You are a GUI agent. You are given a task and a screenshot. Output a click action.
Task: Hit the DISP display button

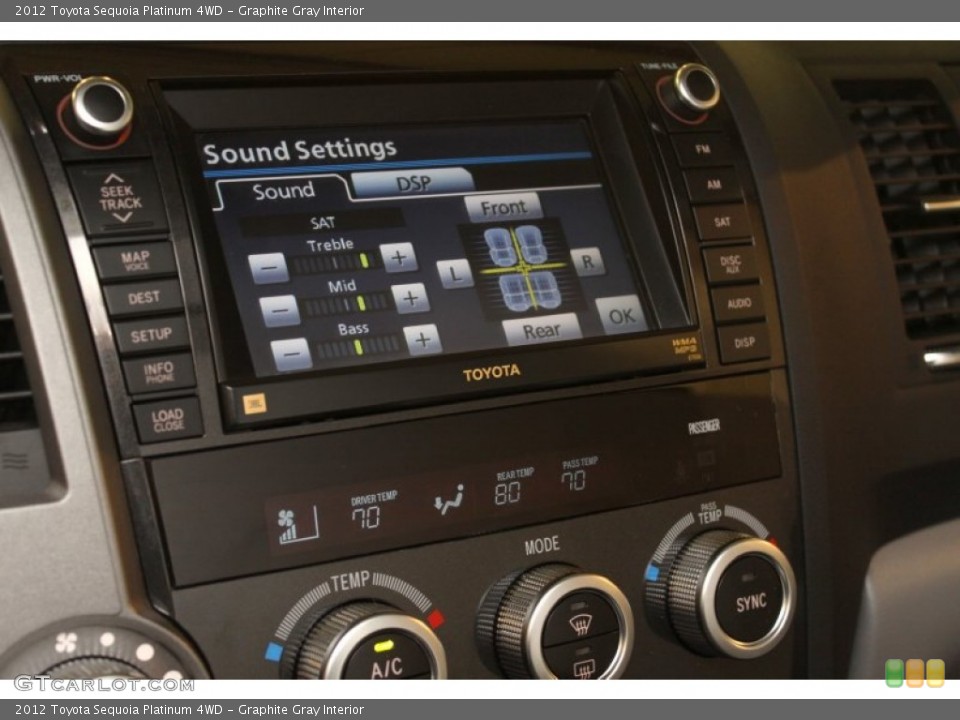click(x=744, y=343)
